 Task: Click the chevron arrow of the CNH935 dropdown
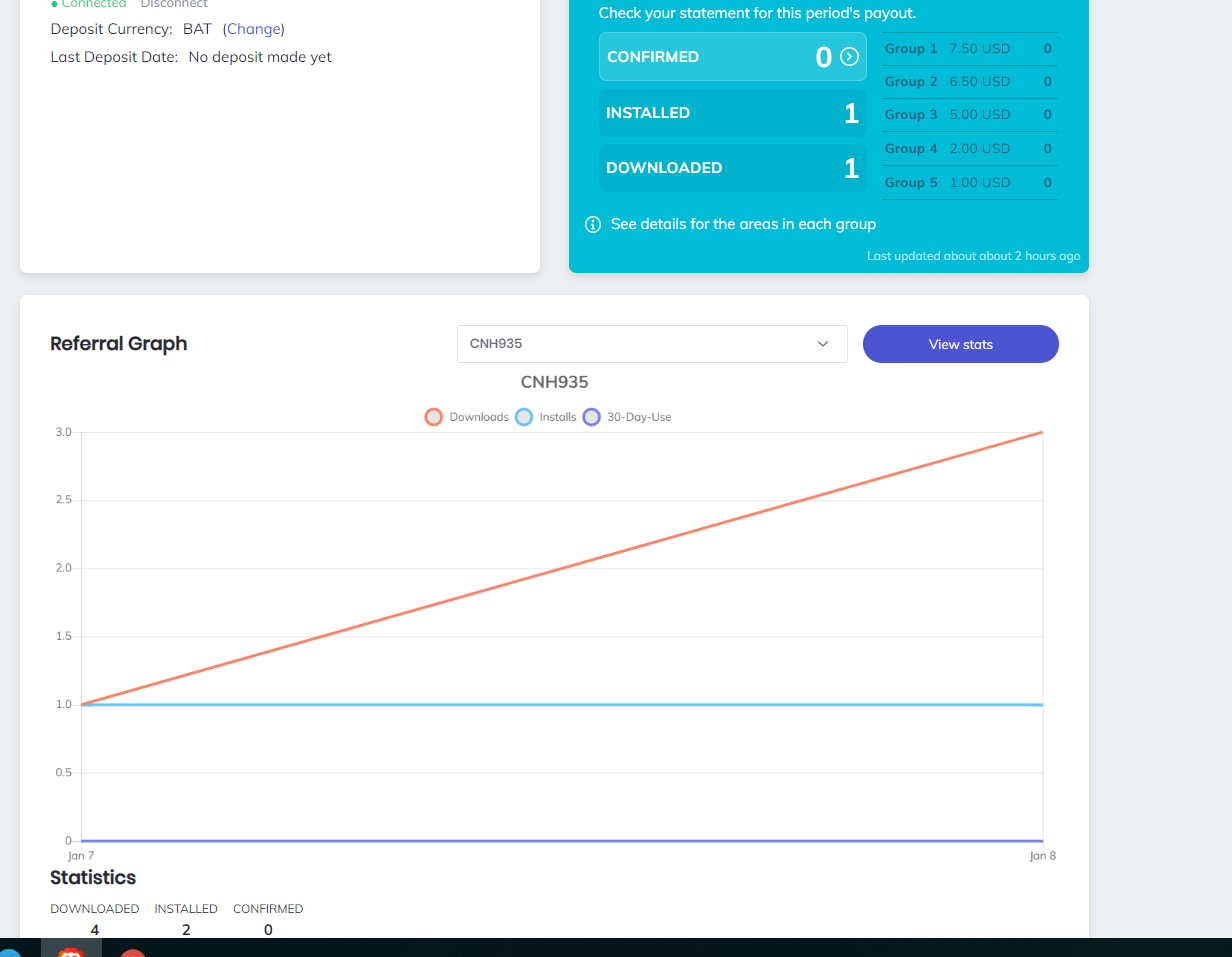(823, 344)
